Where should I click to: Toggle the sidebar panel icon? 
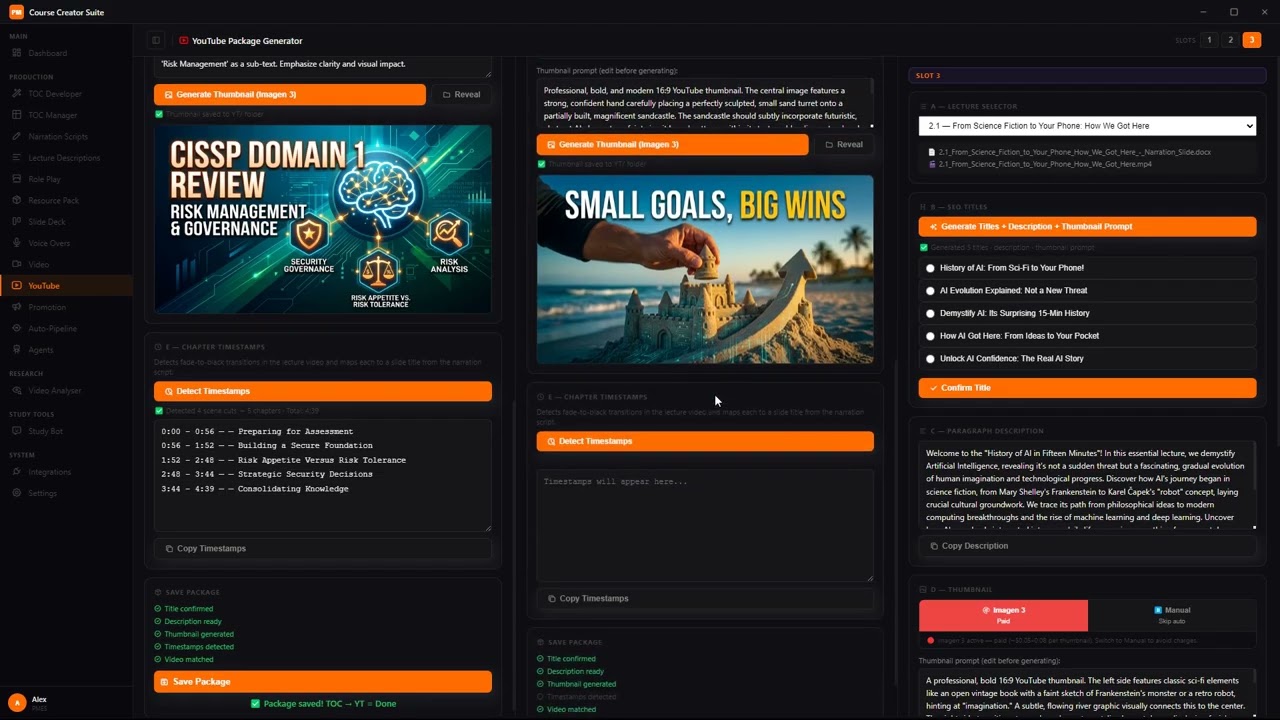pos(156,41)
